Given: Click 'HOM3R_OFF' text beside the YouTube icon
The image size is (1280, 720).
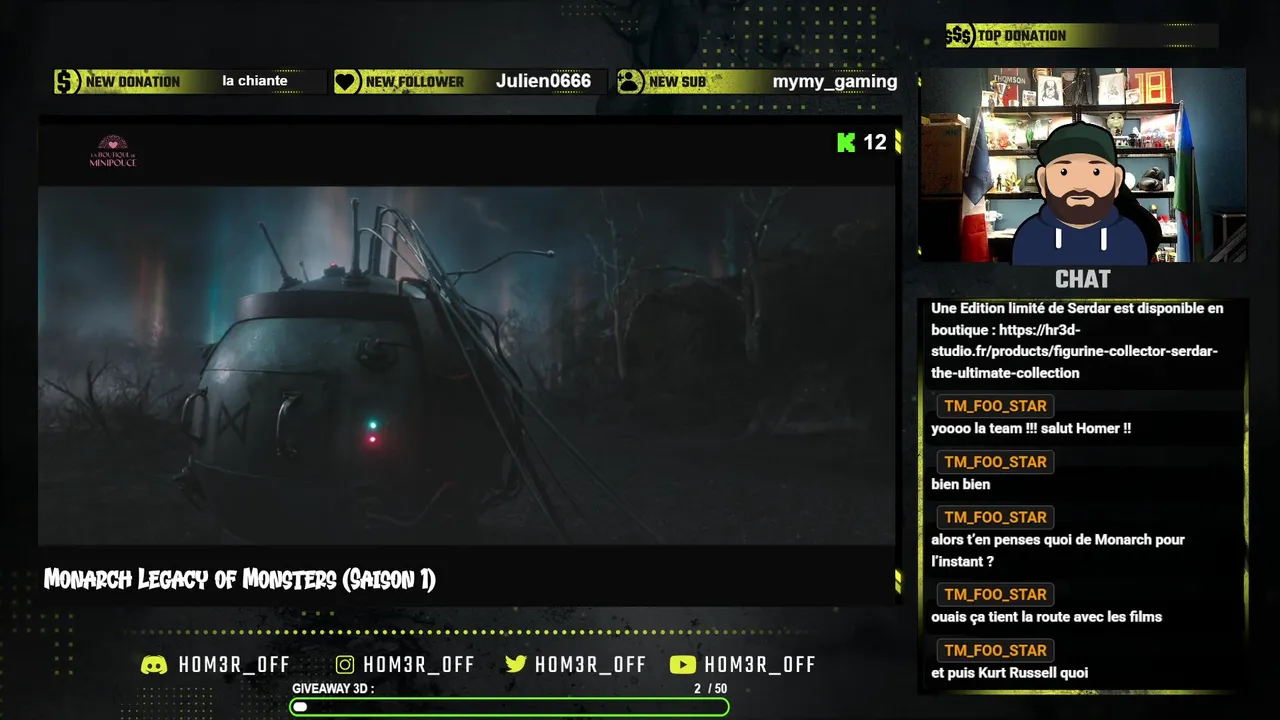Looking at the screenshot, I should pyautogui.click(x=760, y=665).
